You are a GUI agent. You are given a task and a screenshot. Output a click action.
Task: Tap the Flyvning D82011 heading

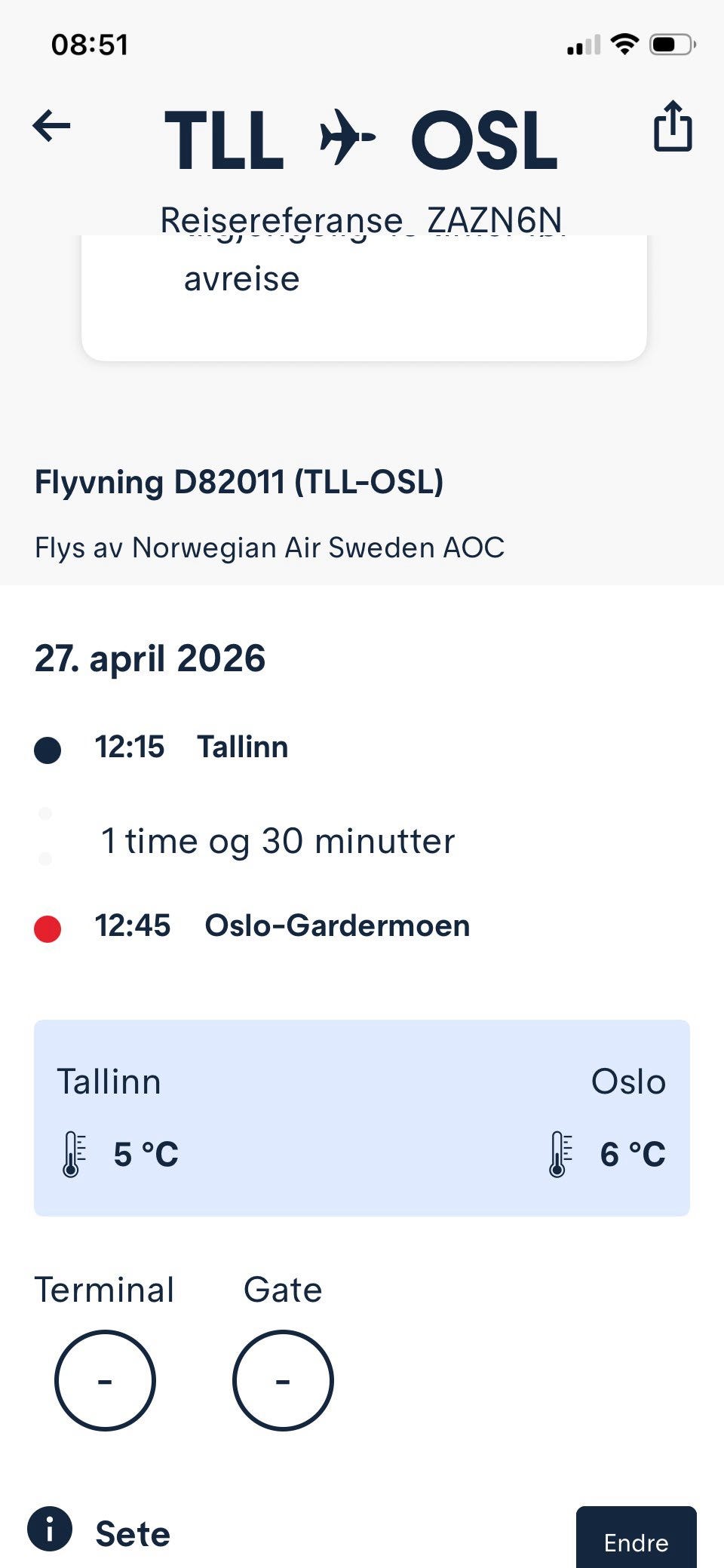click(239, 483)
